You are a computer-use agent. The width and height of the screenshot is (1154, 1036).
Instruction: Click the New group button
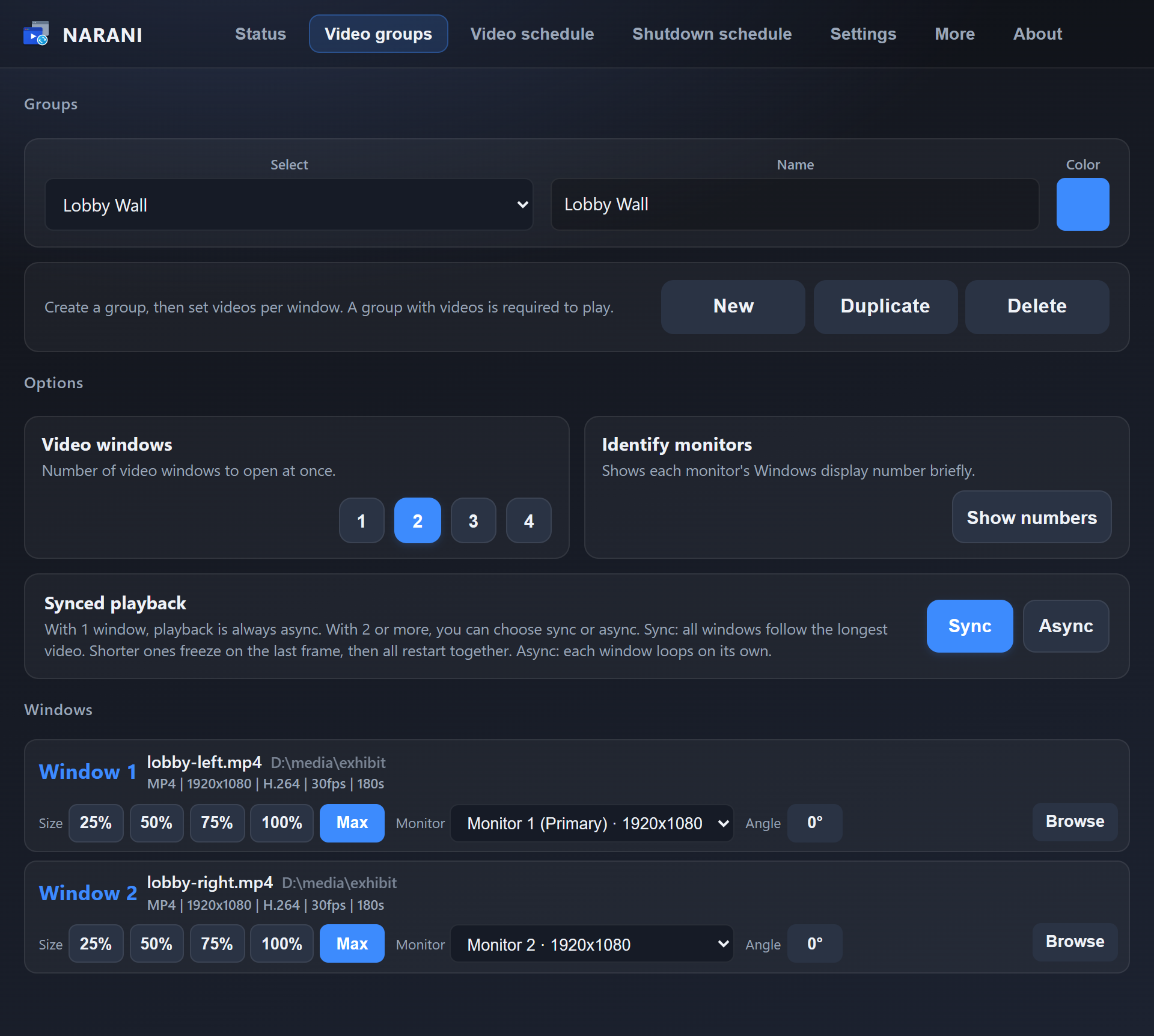(733, 306)
